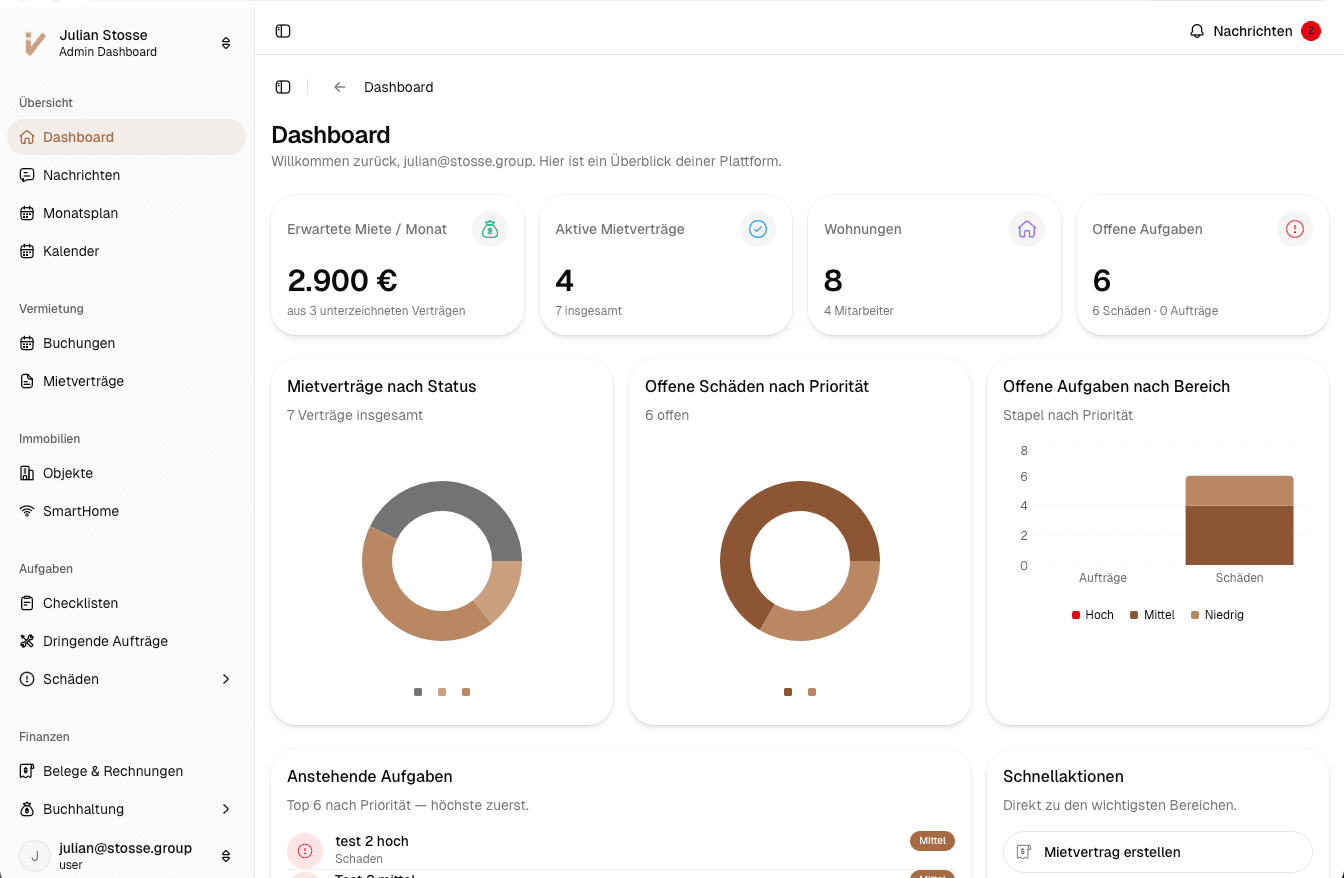The width and height of the screenshot is (1344, 878).
Task: Click the gray legend dot under Mietverträge chart
Action: (418, 692)
